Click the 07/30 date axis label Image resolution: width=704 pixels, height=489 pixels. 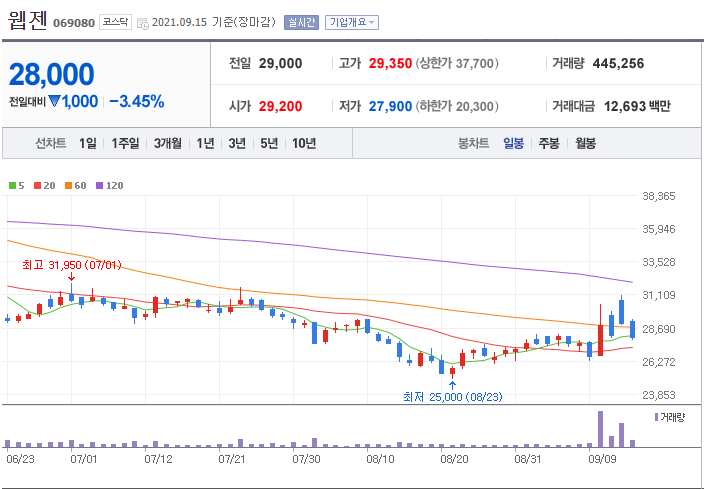pos(306,460)
